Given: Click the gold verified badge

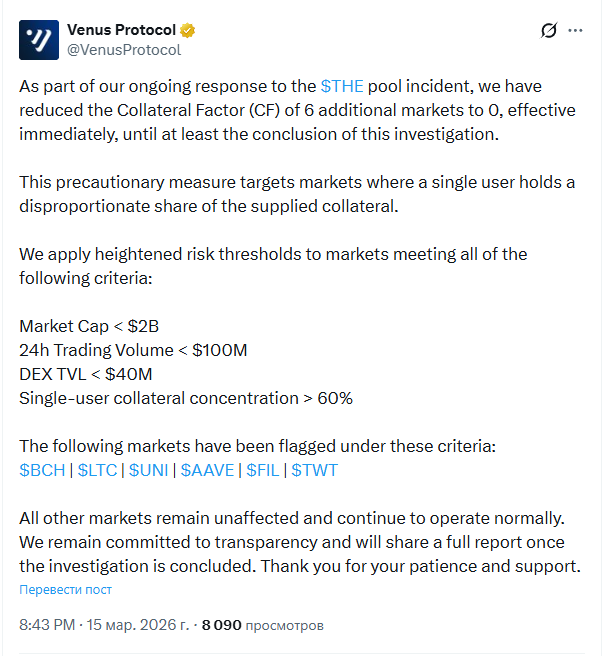Looking at the screenshot, I should click(x=189, y=30).
